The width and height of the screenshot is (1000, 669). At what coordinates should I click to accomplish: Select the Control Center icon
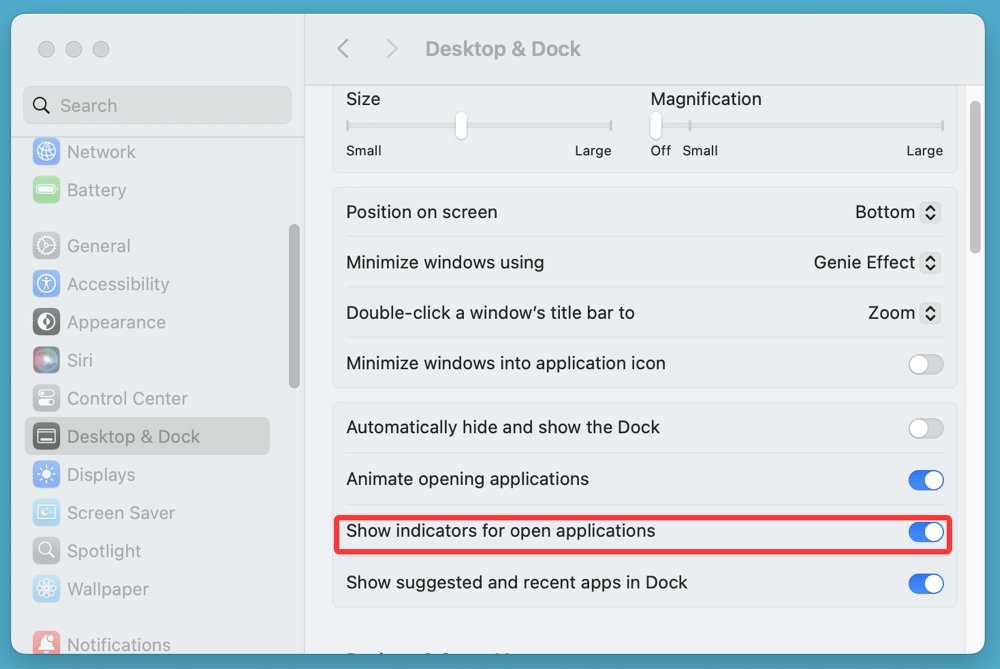click(x=46, y=398)
